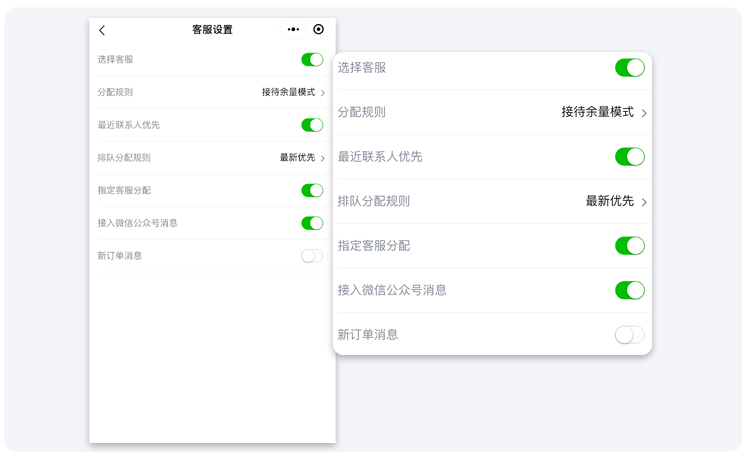Open the three-dot more menu in header

(x=293, y=30)
